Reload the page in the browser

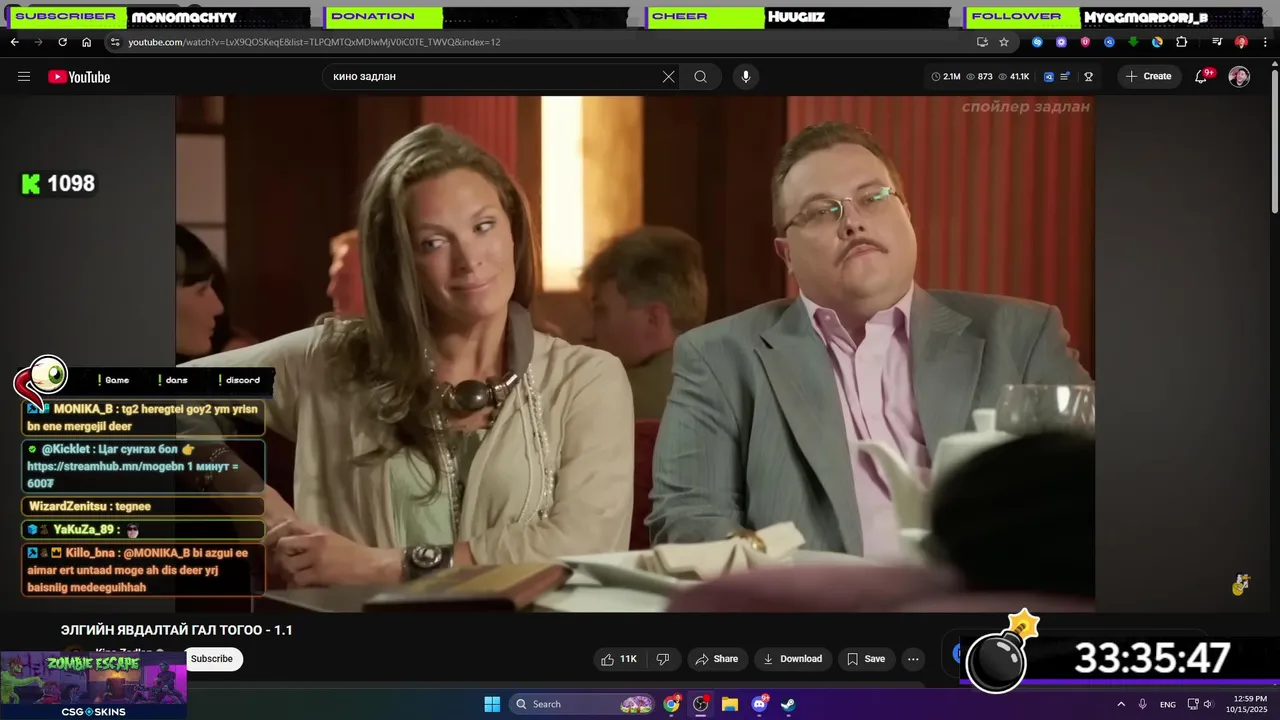tap(62, 42)
